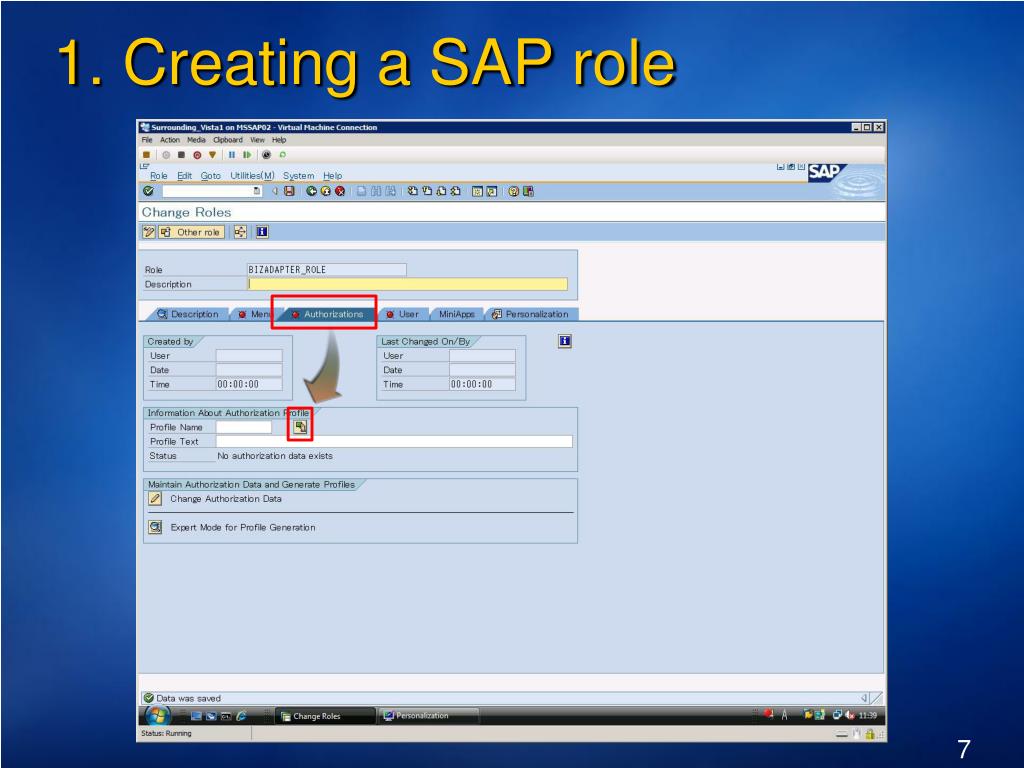
Task: Click the blue Information icon in application toolbar
Action: pyautogui.click(x=262, y=232)
